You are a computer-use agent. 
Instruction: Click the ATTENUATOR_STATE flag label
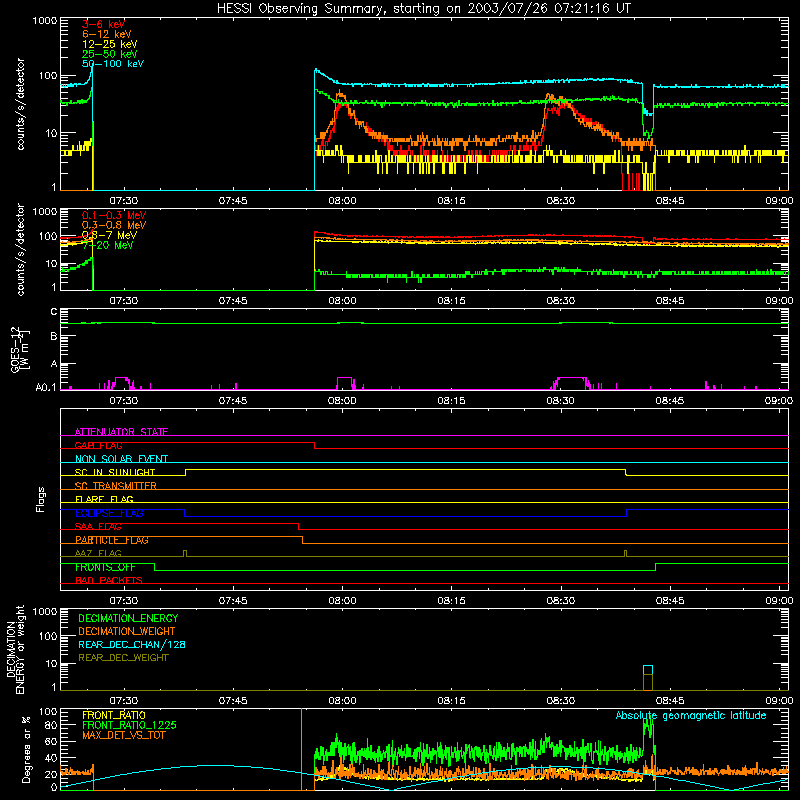tap(121, 432)
